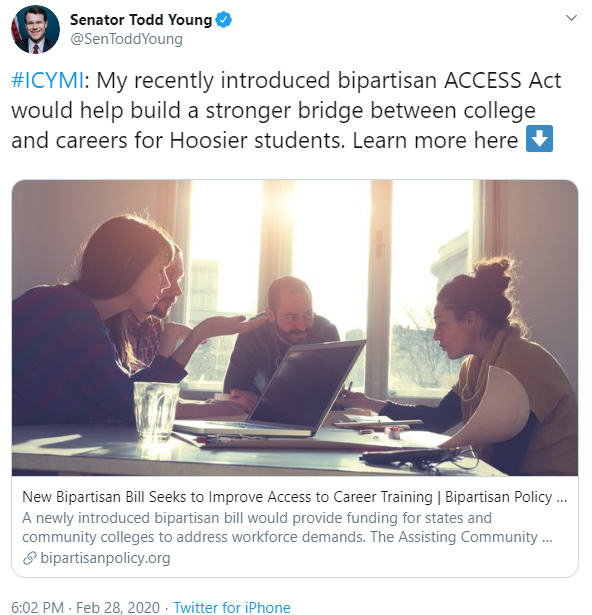Open the @SenToddYoung handle link

click(126, 39)
